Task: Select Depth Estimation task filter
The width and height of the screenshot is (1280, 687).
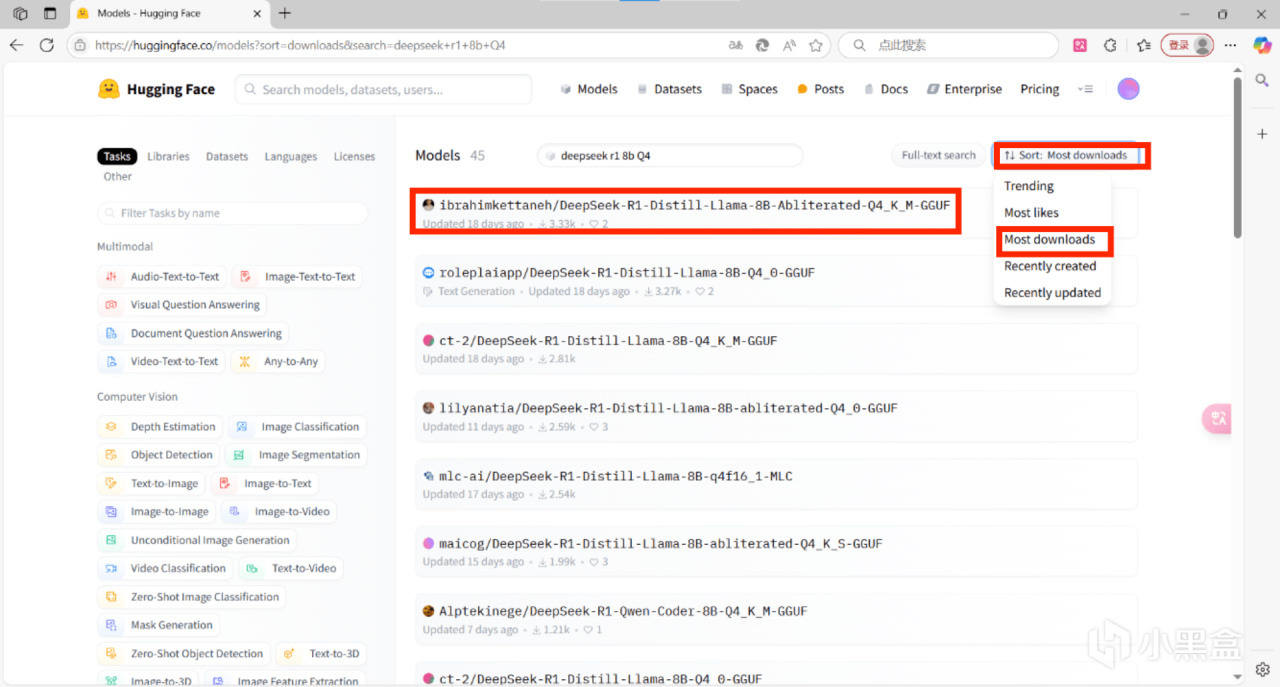Action: point(160,427)
